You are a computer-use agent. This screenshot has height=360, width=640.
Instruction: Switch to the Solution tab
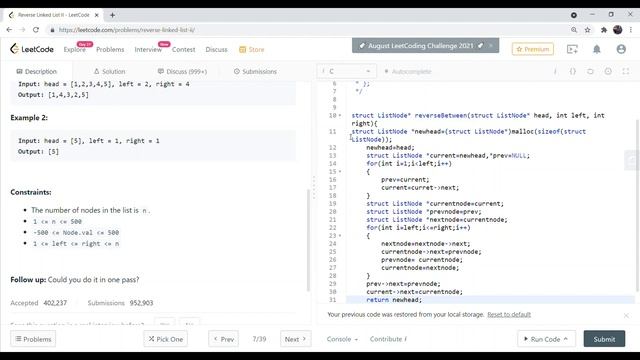(109, 71)
